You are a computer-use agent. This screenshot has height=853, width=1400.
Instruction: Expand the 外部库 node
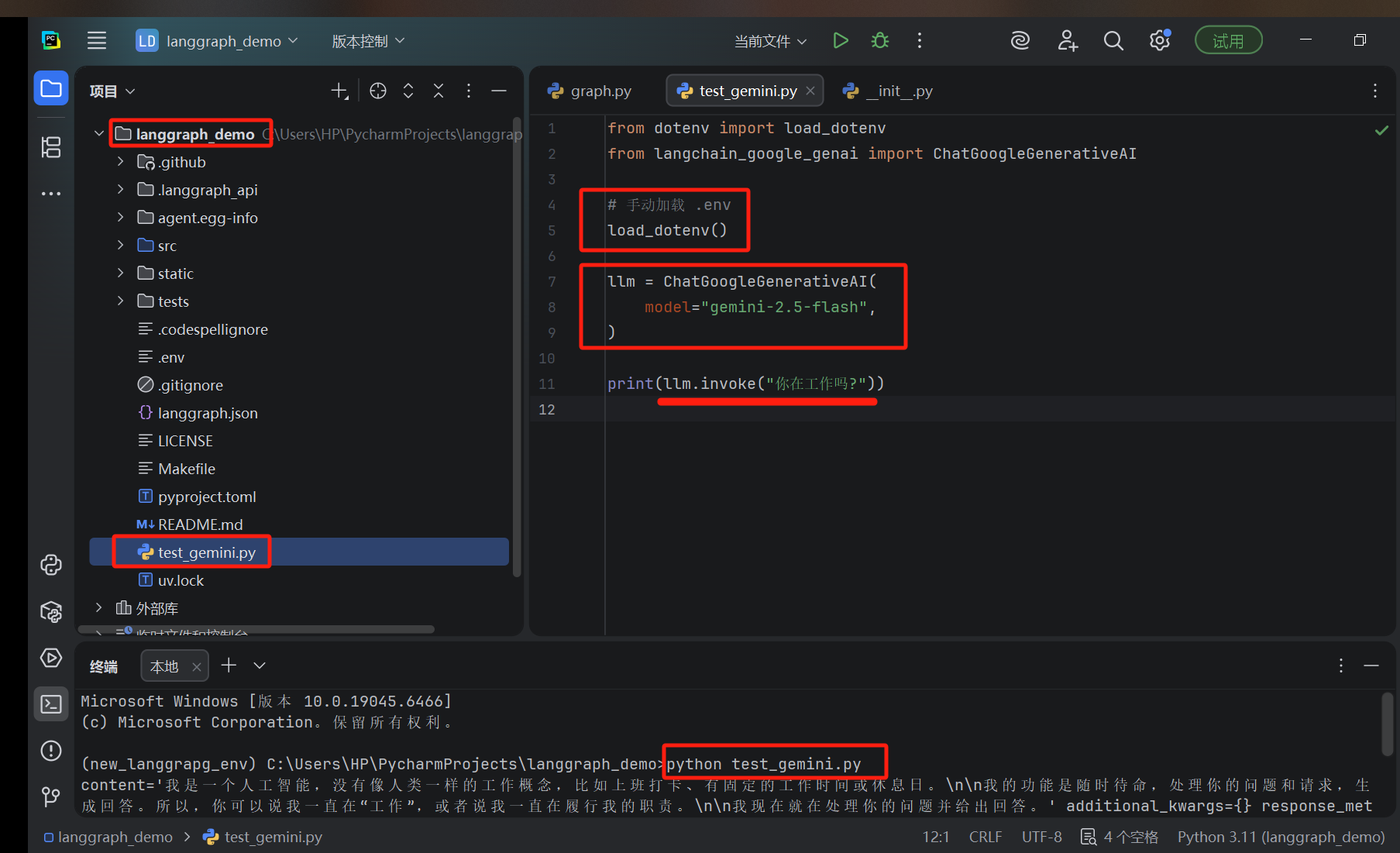(x=99, y=608)
